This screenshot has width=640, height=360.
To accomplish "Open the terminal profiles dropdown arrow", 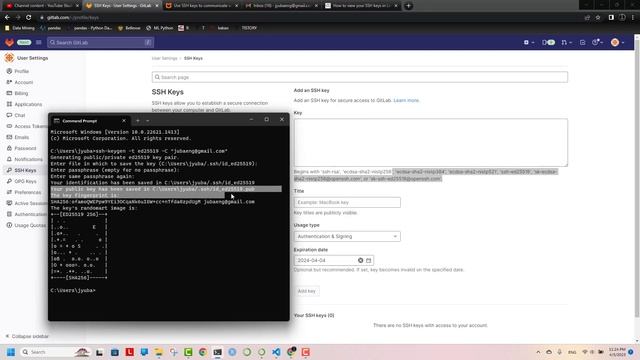I will [x=148, y=120].
